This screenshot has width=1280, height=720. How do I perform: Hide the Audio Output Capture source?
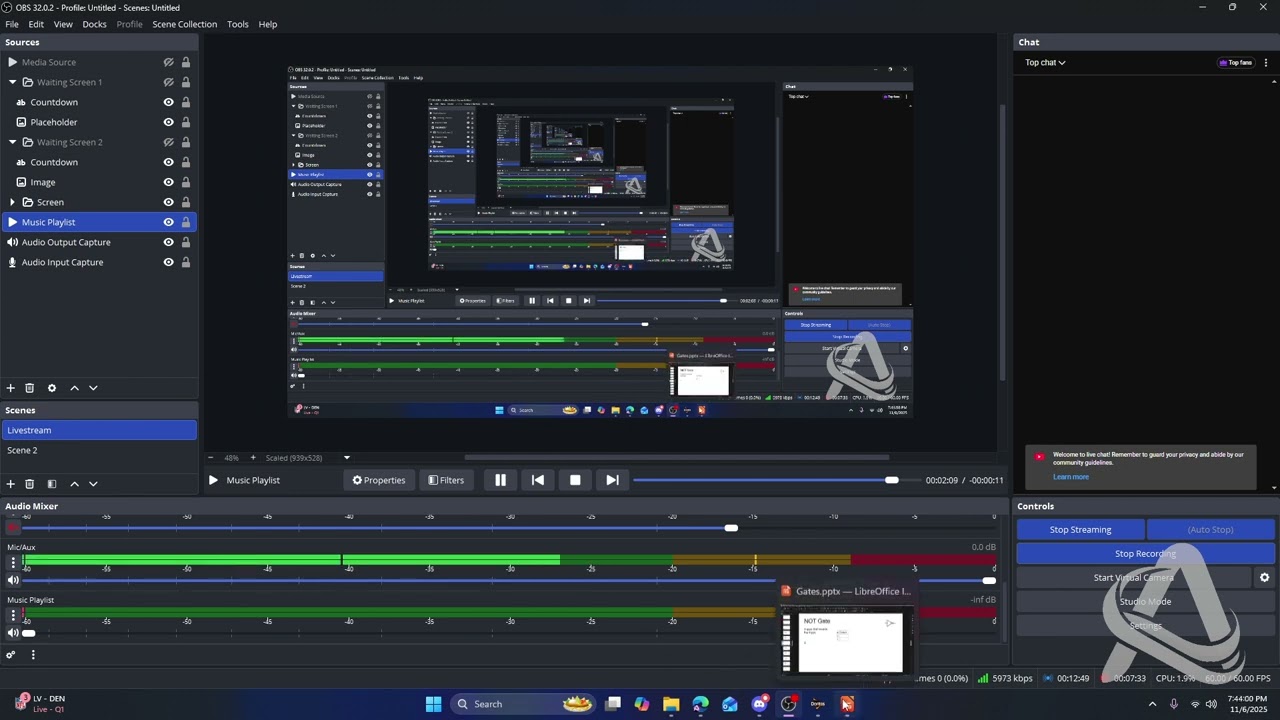(168, 242)
